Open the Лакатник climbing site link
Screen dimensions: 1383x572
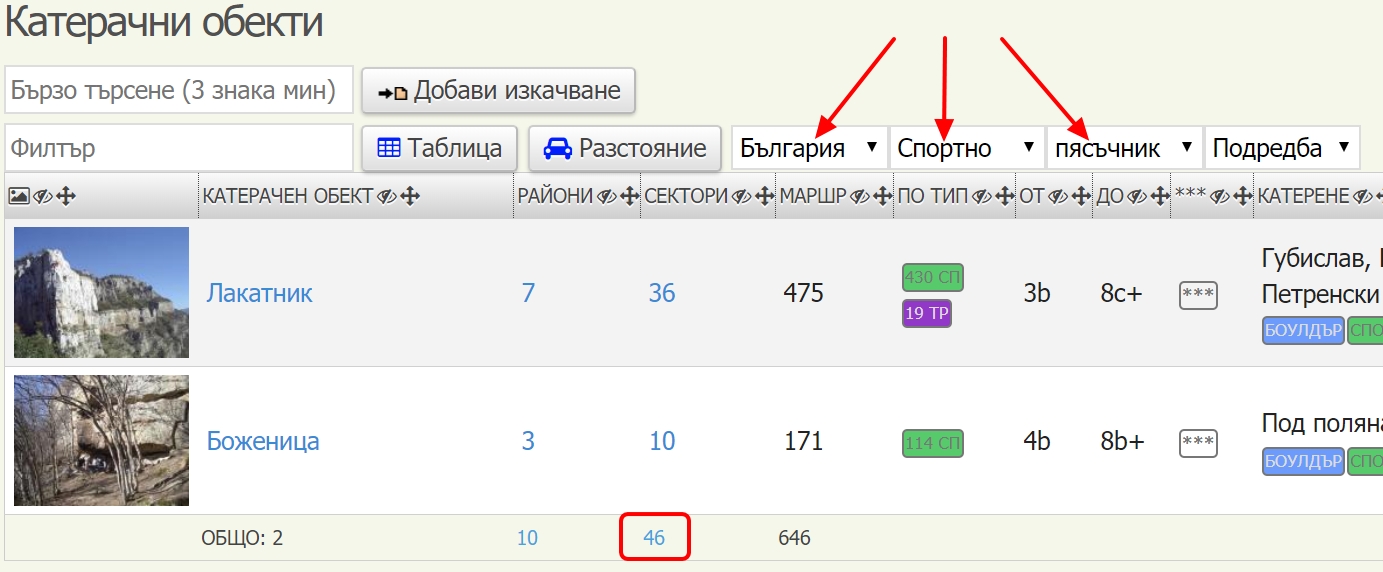259,293
